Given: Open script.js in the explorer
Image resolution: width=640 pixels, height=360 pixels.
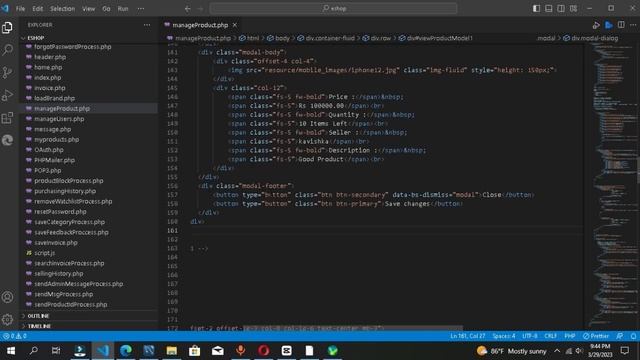Looking at the screenshot, I should (44, 253).
